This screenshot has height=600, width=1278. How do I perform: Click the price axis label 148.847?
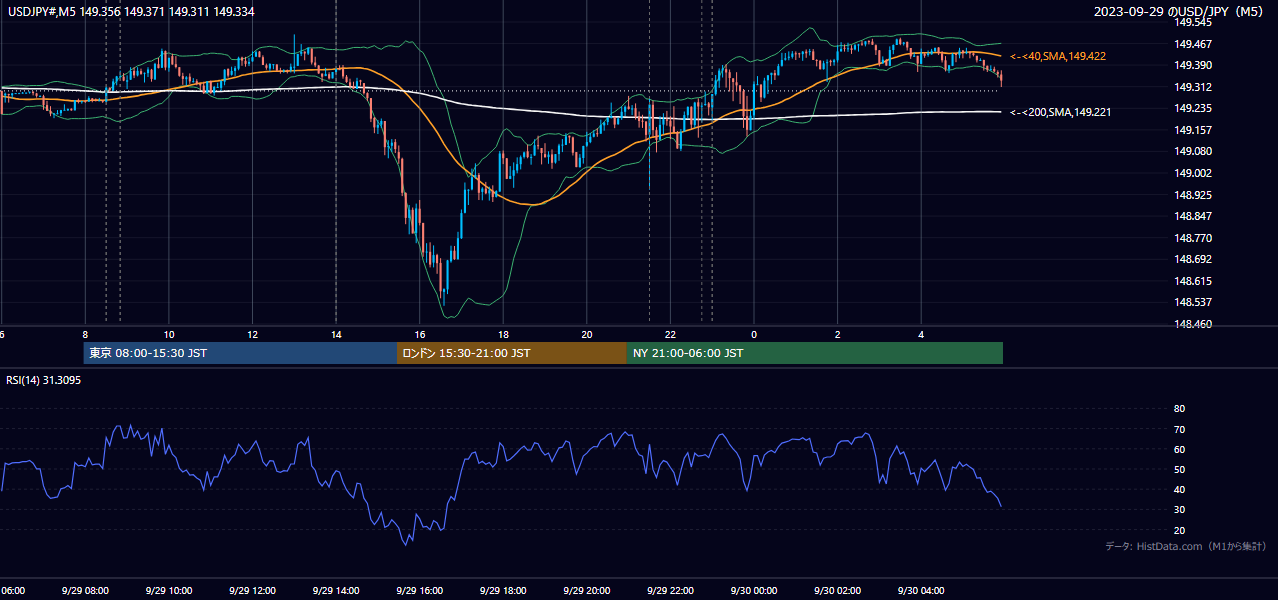point(1193,216)
